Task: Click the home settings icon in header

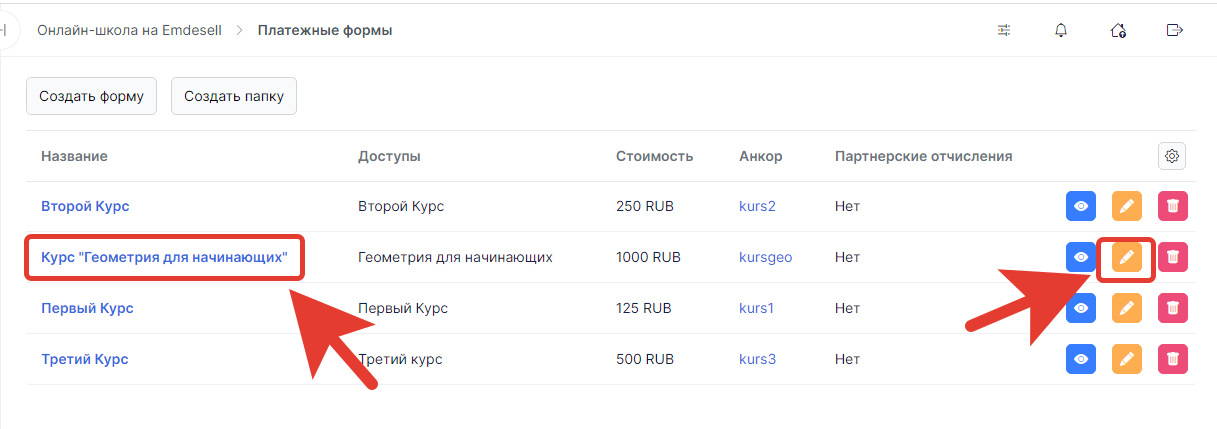Action: point(1118,30)
